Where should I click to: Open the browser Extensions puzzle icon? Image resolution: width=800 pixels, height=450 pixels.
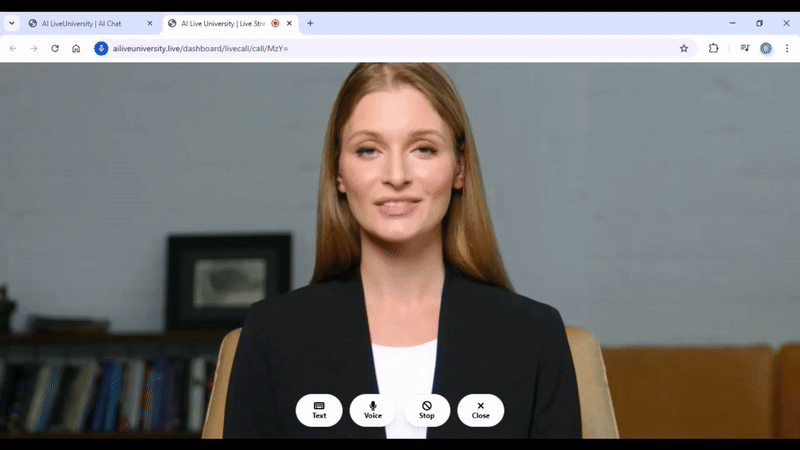(x=714, y=48)
